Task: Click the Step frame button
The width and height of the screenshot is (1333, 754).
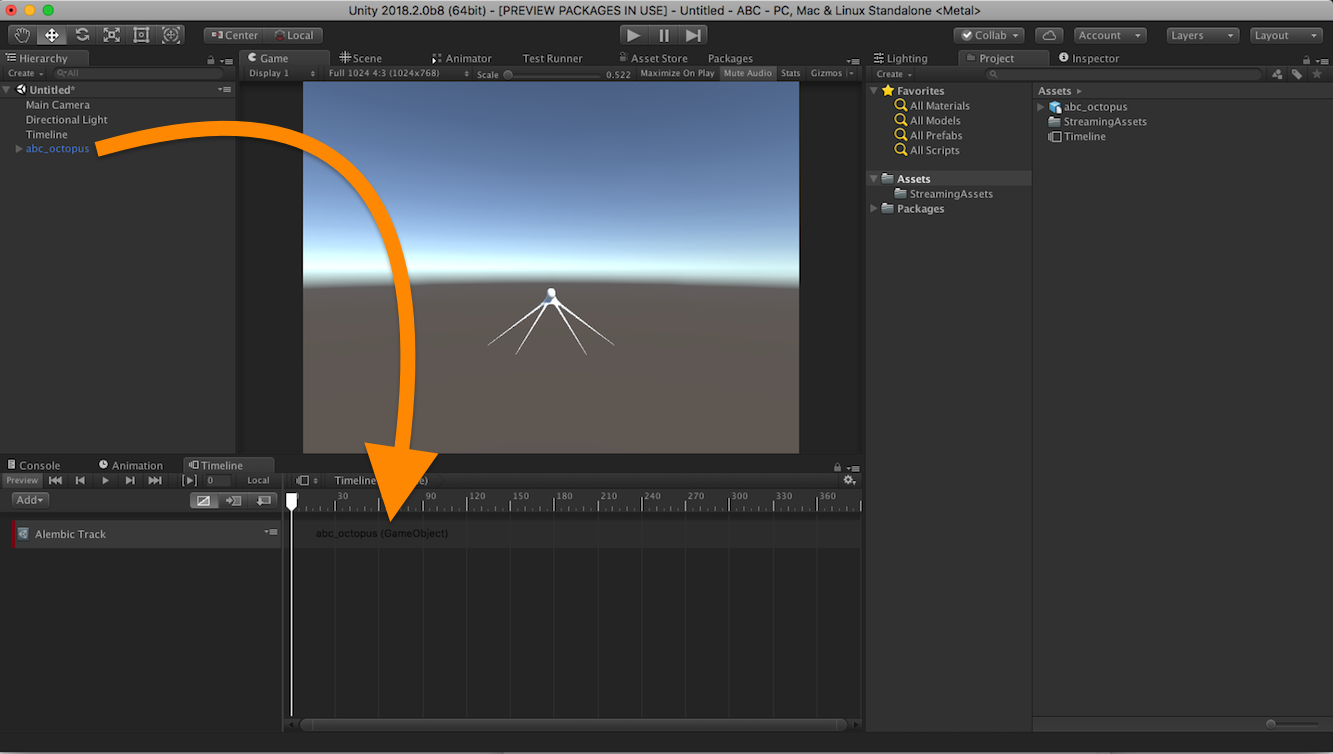Action: [694, 35]
